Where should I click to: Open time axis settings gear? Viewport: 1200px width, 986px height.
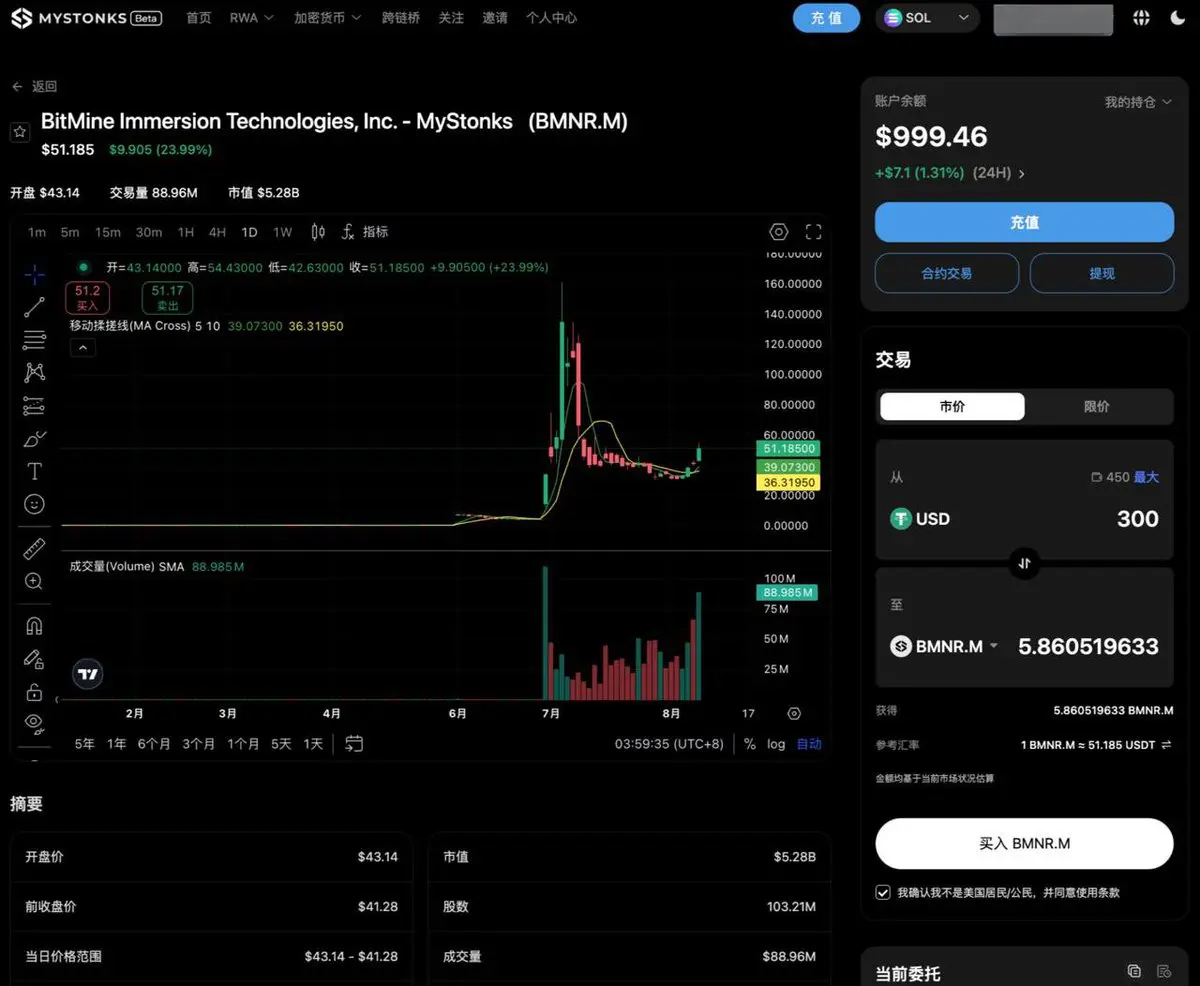click(794, 714)
